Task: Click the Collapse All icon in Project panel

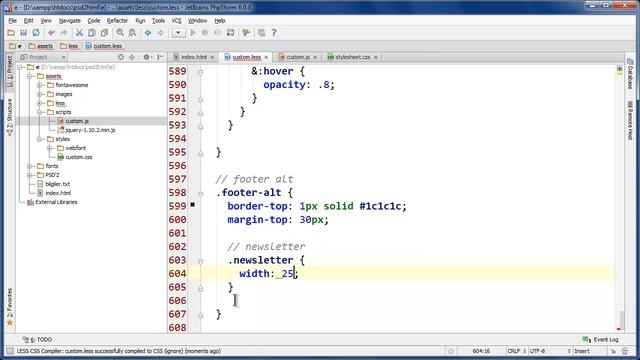Action: [132, 57]
